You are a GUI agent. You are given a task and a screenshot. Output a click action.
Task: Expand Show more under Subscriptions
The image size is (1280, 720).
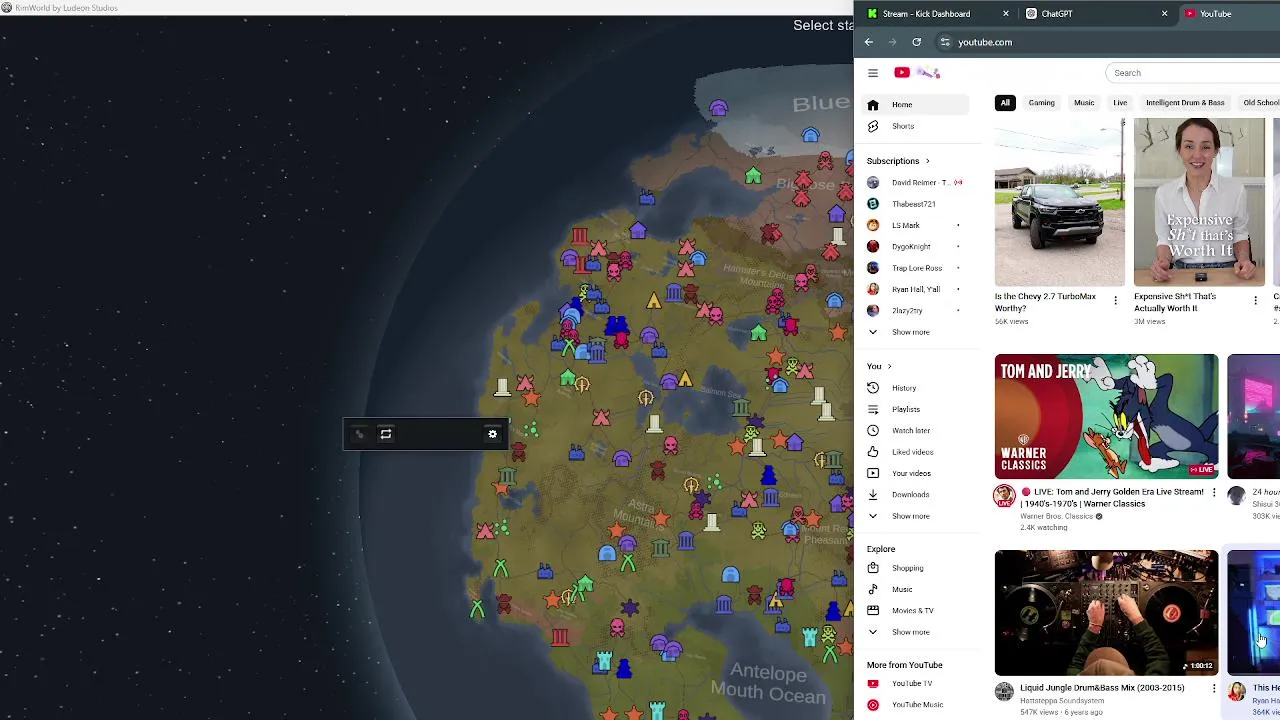[x=916, y=332]
